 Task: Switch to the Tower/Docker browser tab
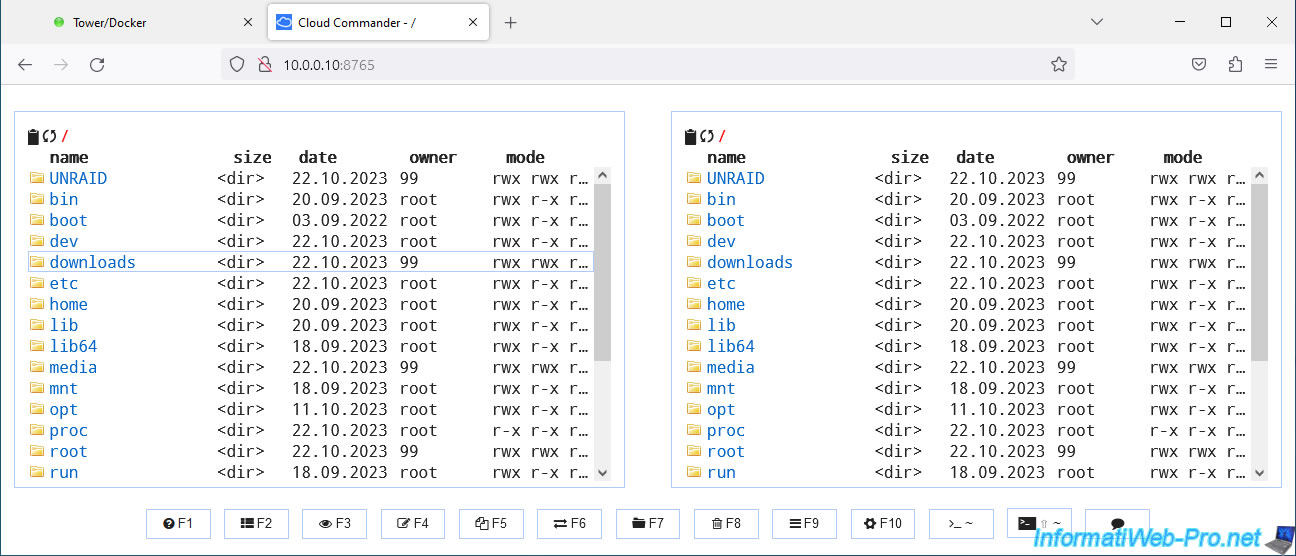coord(110,22)
